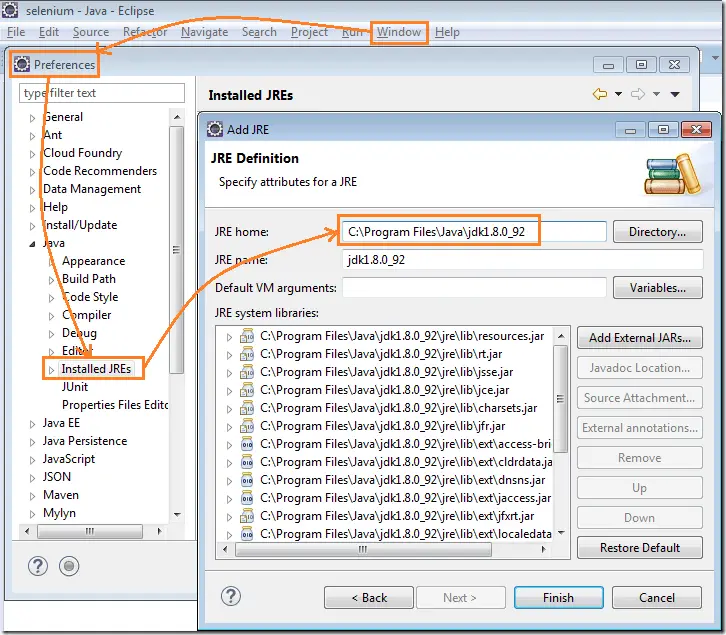726x635 pixels.
Task: Click the JRE name field
Action: [x=522, y=259]
